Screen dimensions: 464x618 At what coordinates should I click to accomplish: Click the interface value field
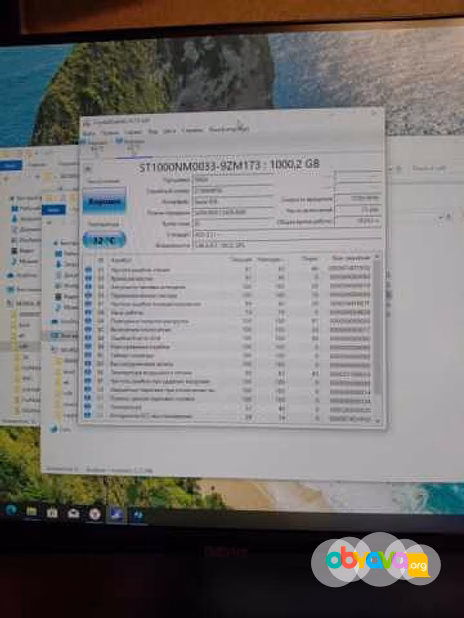click(x=233, y=202)
